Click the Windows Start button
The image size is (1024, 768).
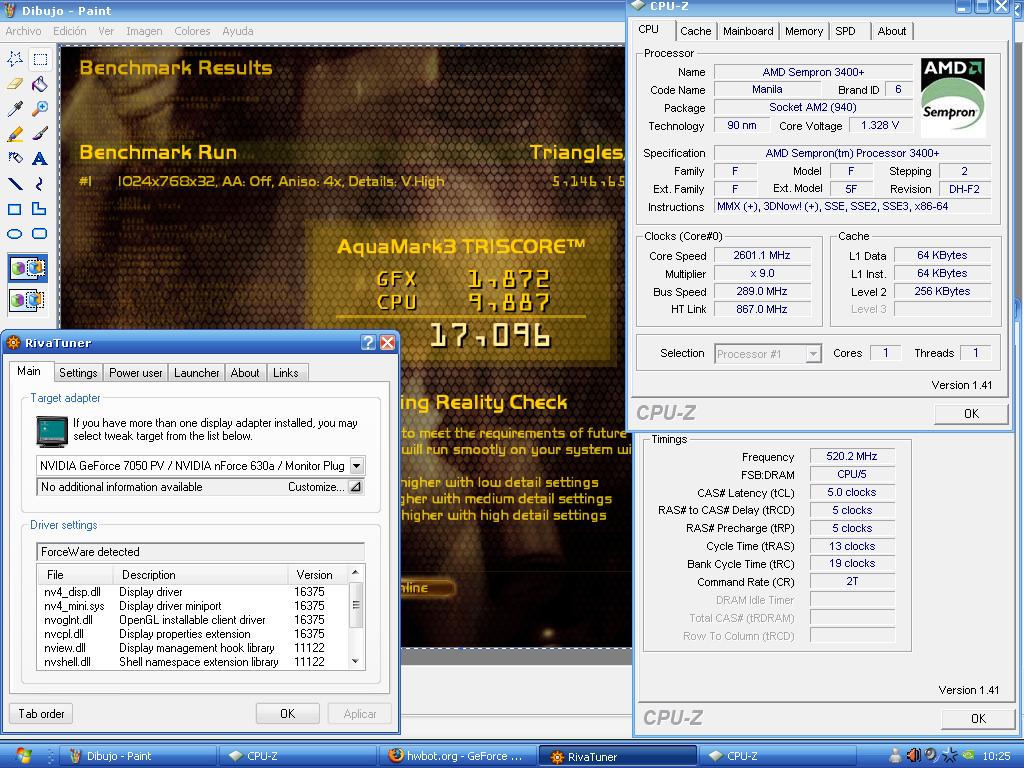23,756
